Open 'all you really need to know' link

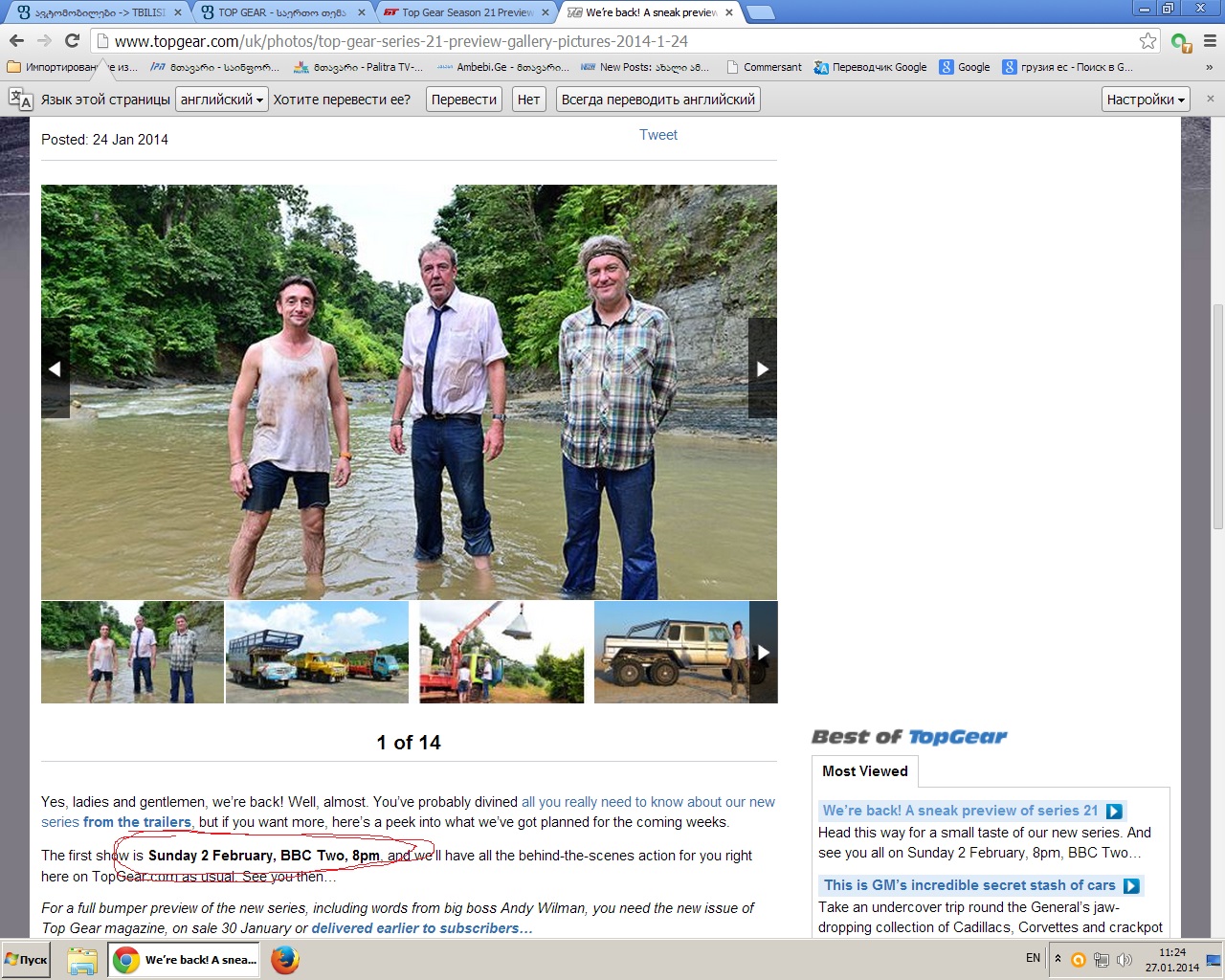pyautogui.click(x=408, y=813)
